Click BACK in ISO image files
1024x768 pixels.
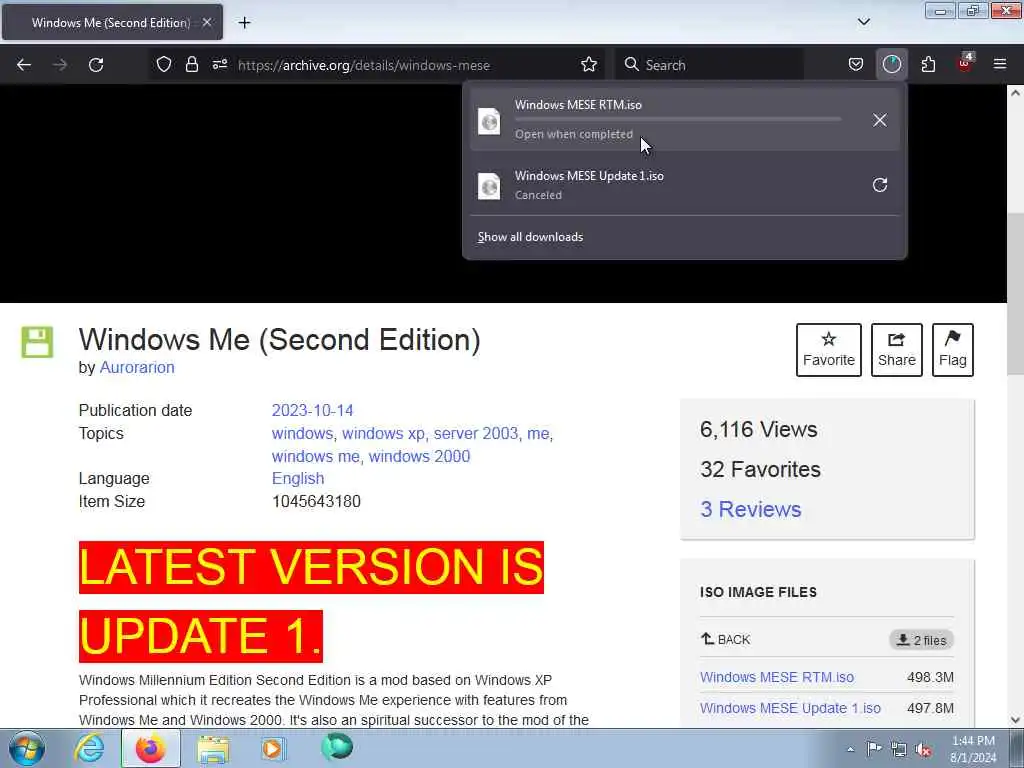(x=726, y=639)
